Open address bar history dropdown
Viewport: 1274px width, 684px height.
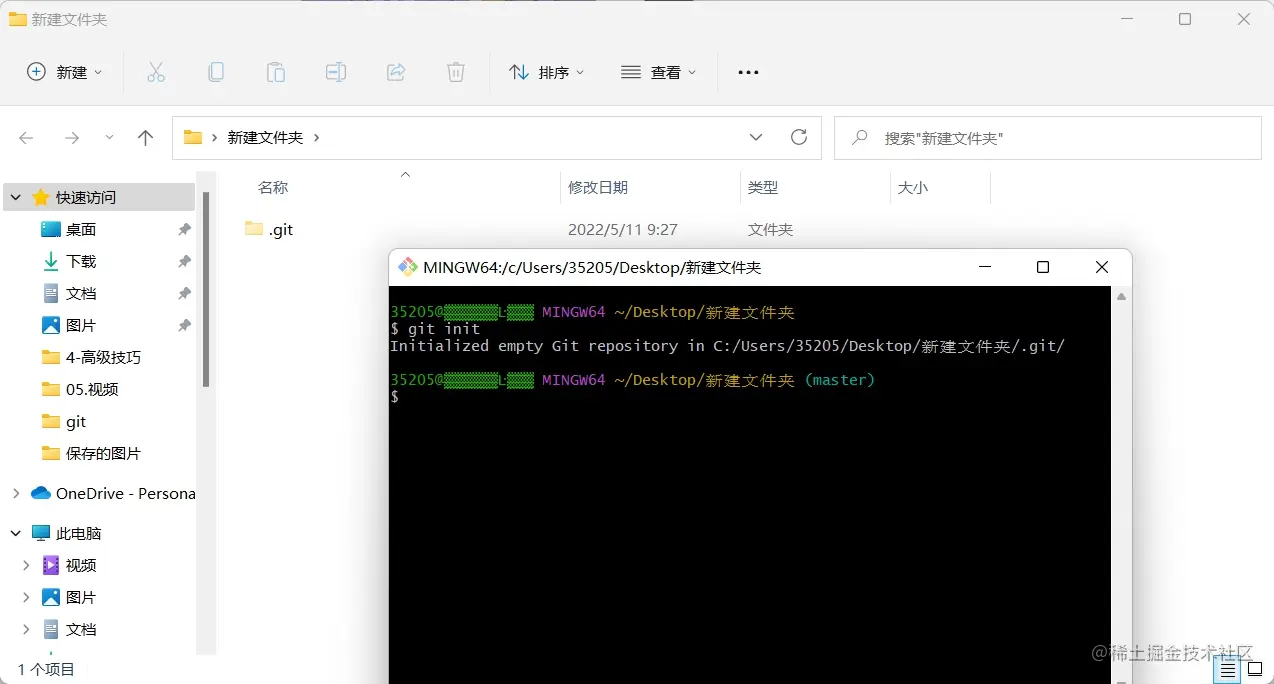pos(756,138)
